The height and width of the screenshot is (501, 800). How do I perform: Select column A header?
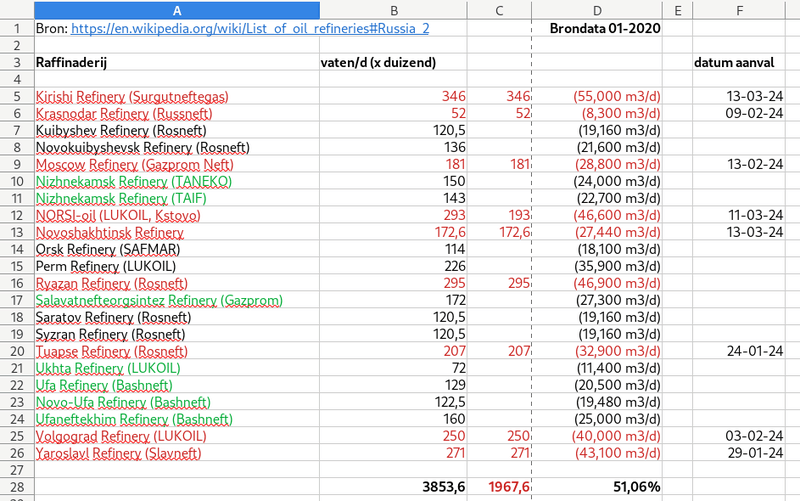177,11
